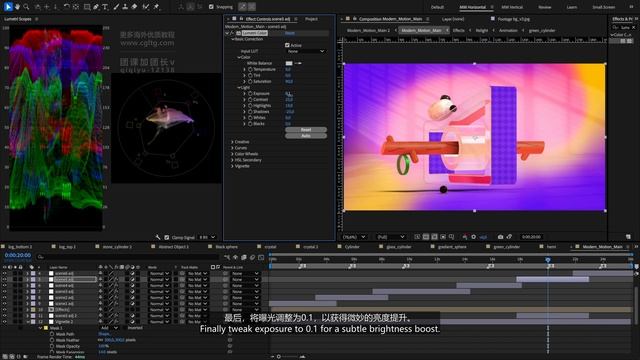Collapse the Basic Correction section
The width and height of the screenshot is (640, 360).
coord(233,39)
